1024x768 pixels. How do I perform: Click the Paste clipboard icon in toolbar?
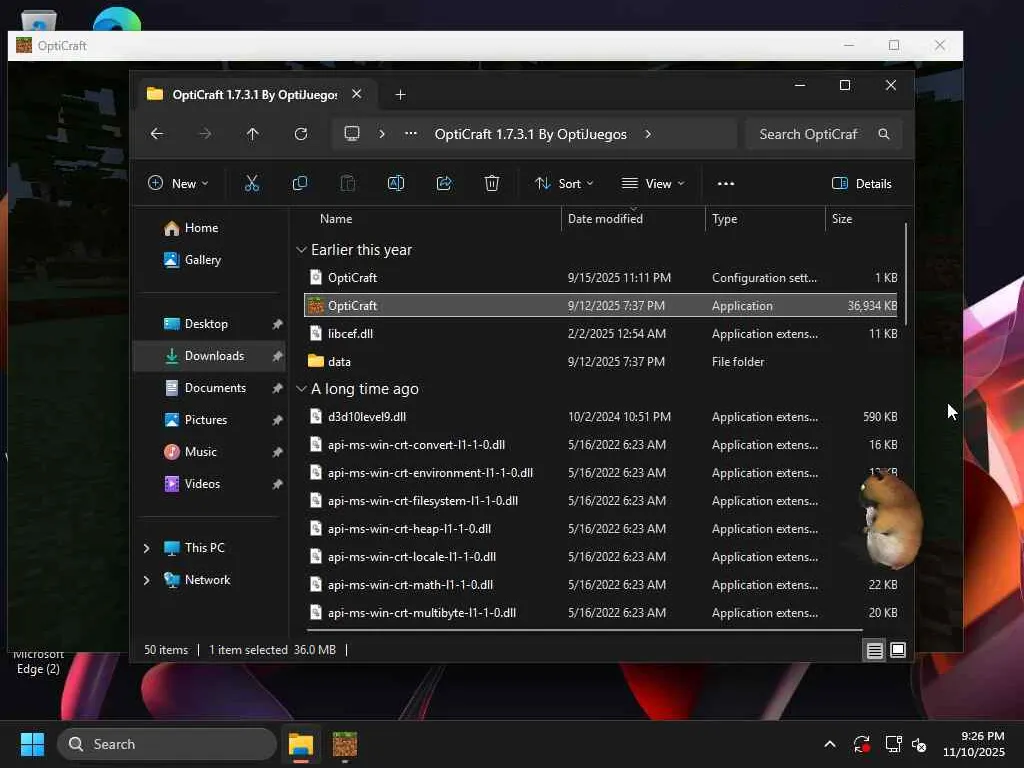point(348,184)
